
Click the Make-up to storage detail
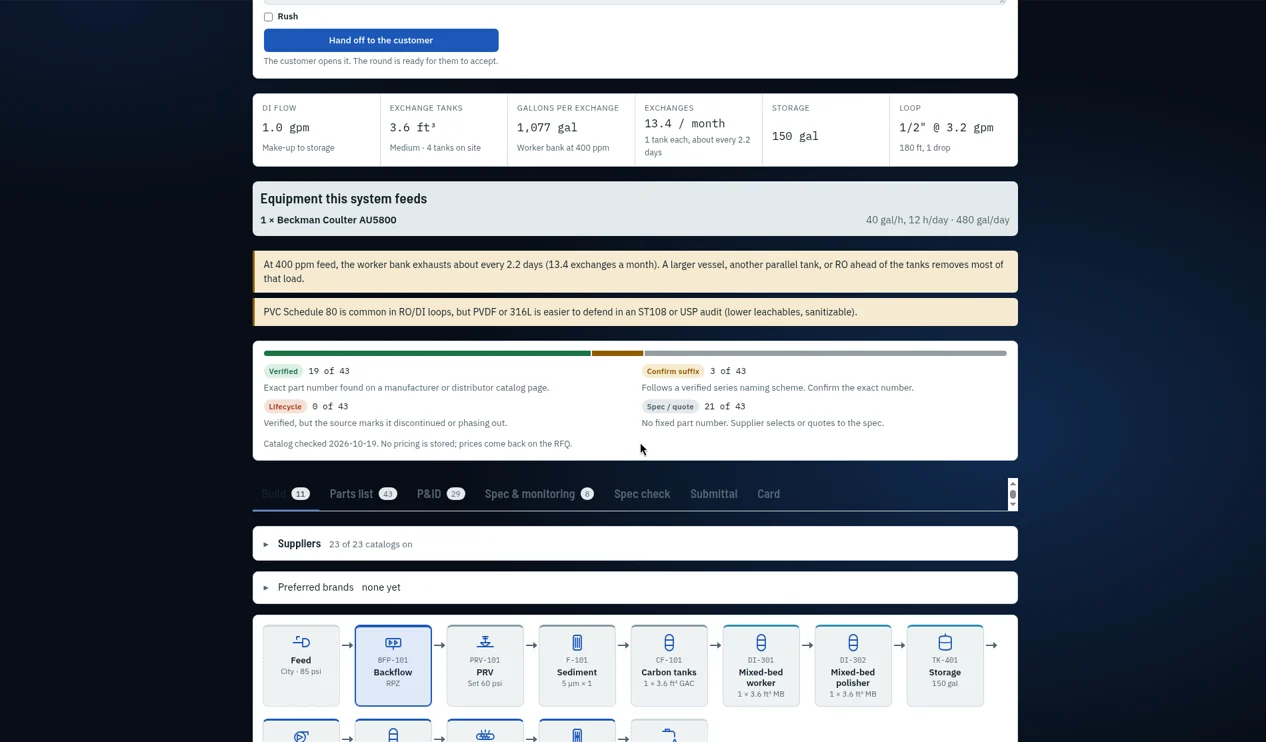pos(298,148)
